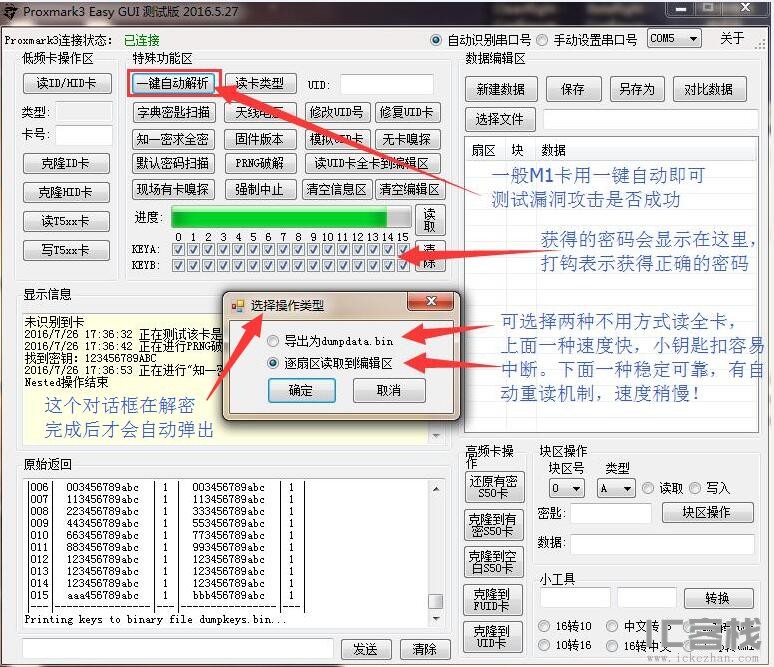Select the 写入 radio in 块区操作
This screenshot has width=774, height=667.
click(x=695, y=488)
